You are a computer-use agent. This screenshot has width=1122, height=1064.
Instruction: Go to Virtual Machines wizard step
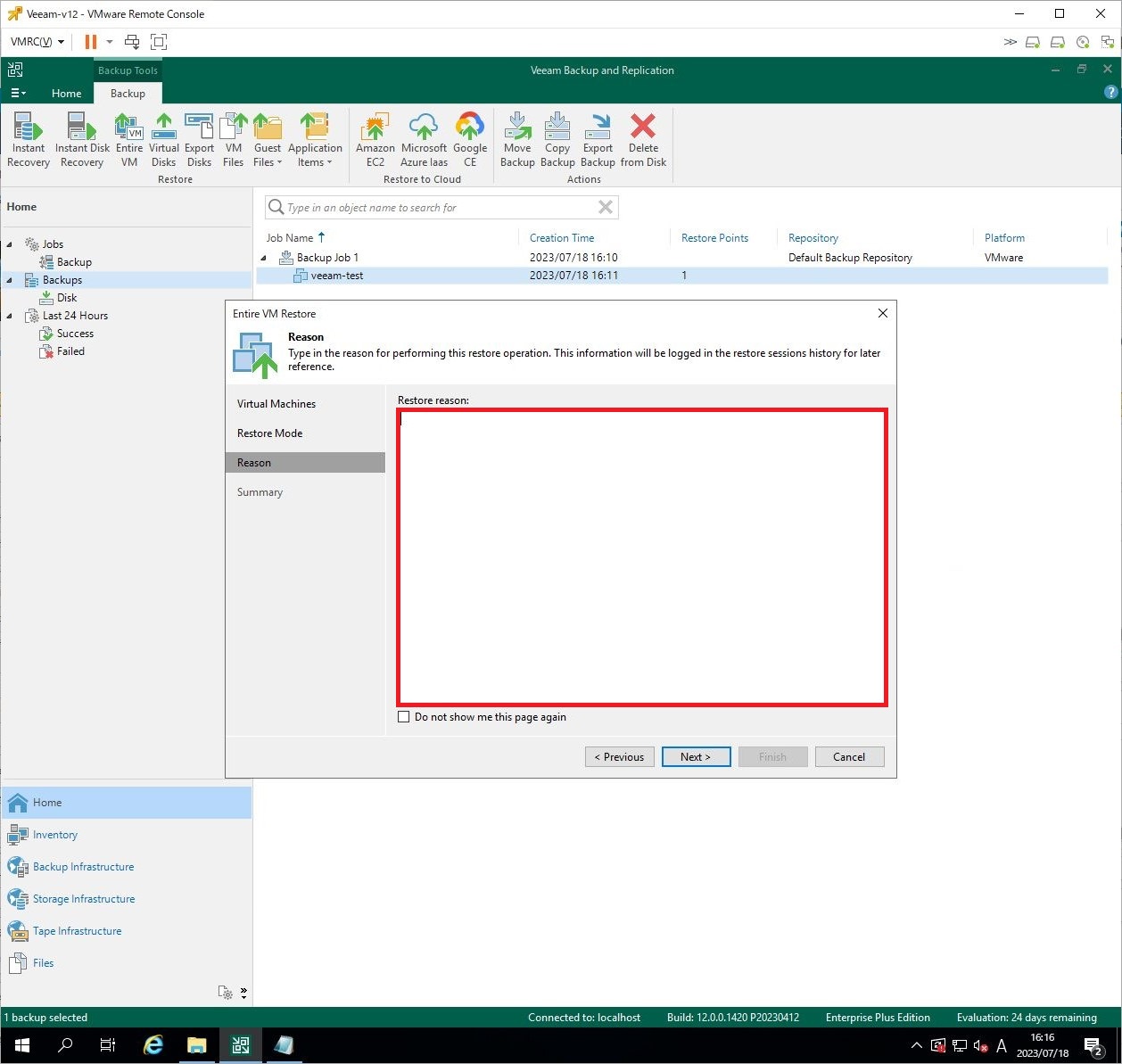276,404
